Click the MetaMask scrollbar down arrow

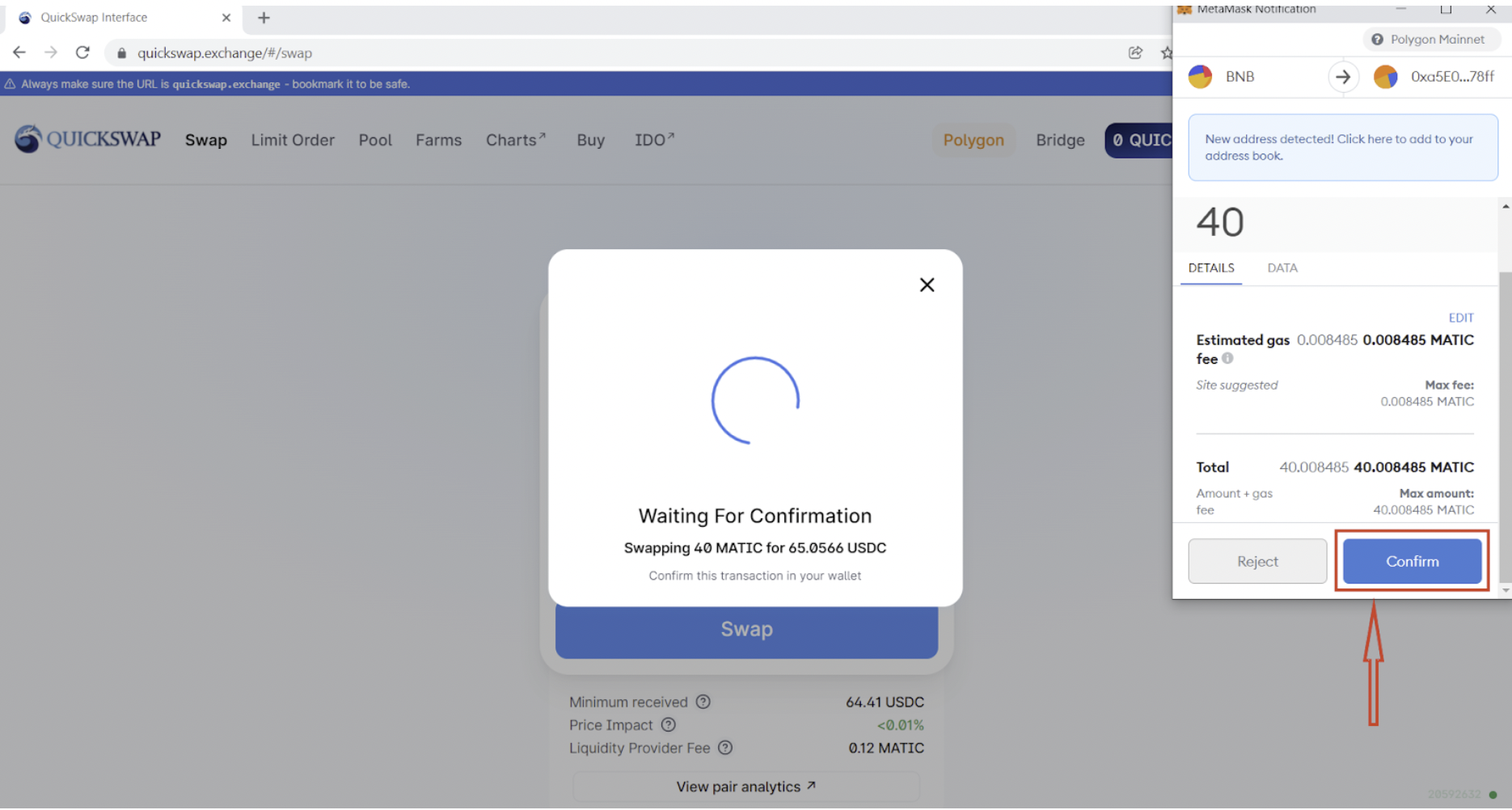[x=1506, y=590]
